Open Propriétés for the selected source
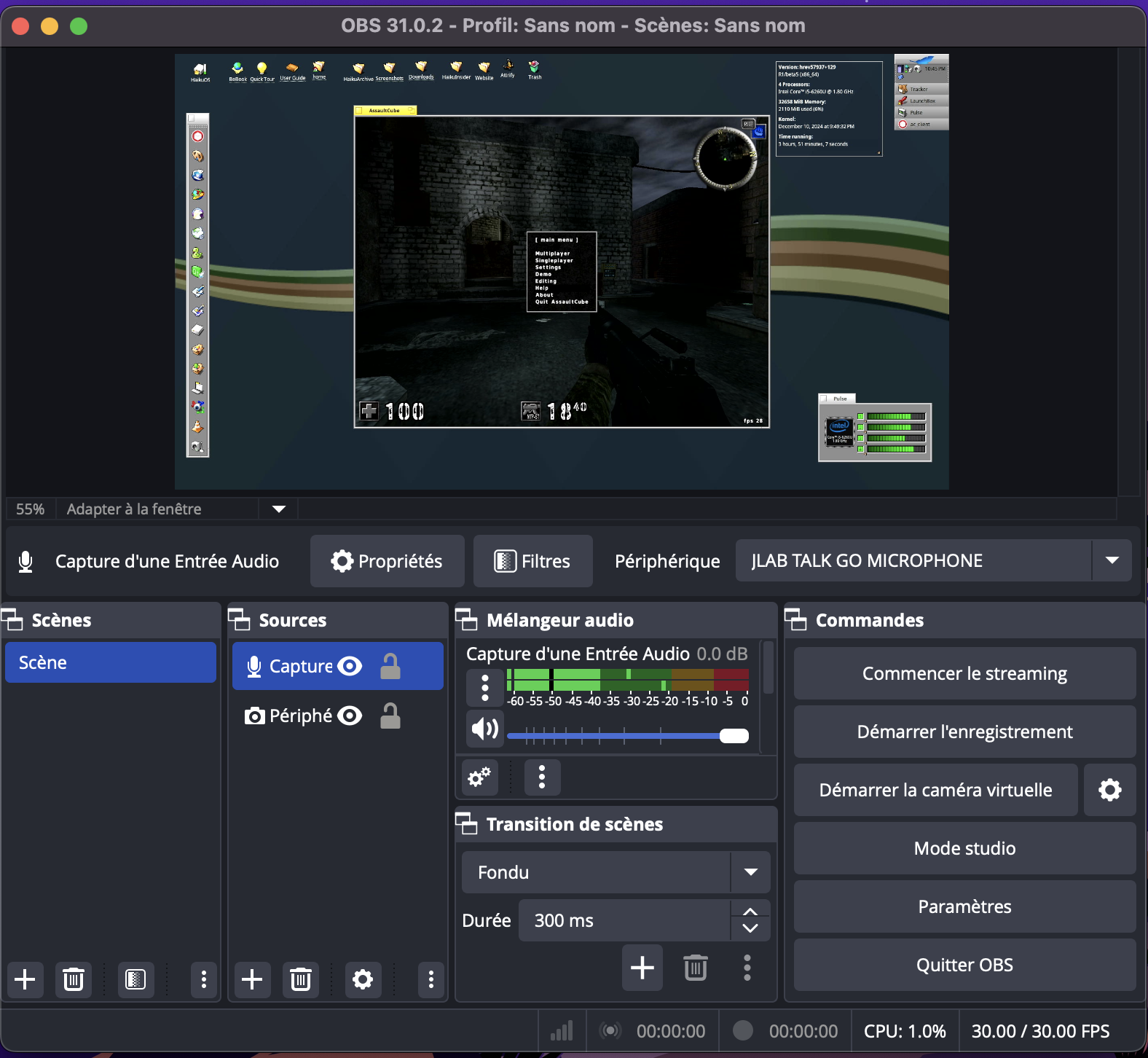Screen dimensions: 1148x1058 click(388, 561)
